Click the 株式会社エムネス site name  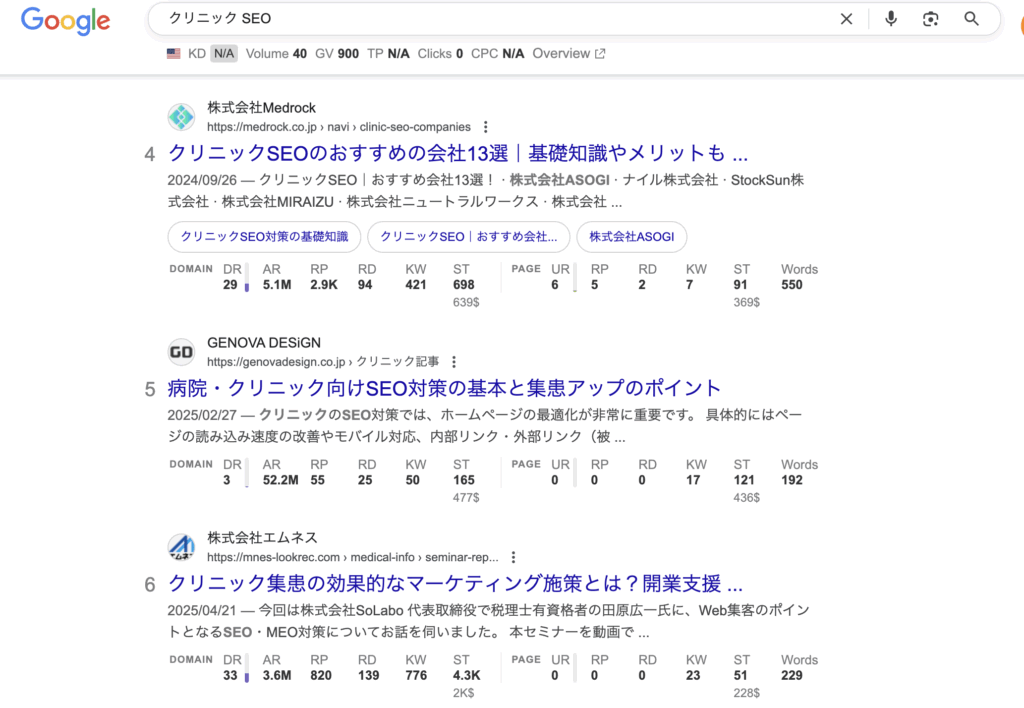[x=263, y=538]
